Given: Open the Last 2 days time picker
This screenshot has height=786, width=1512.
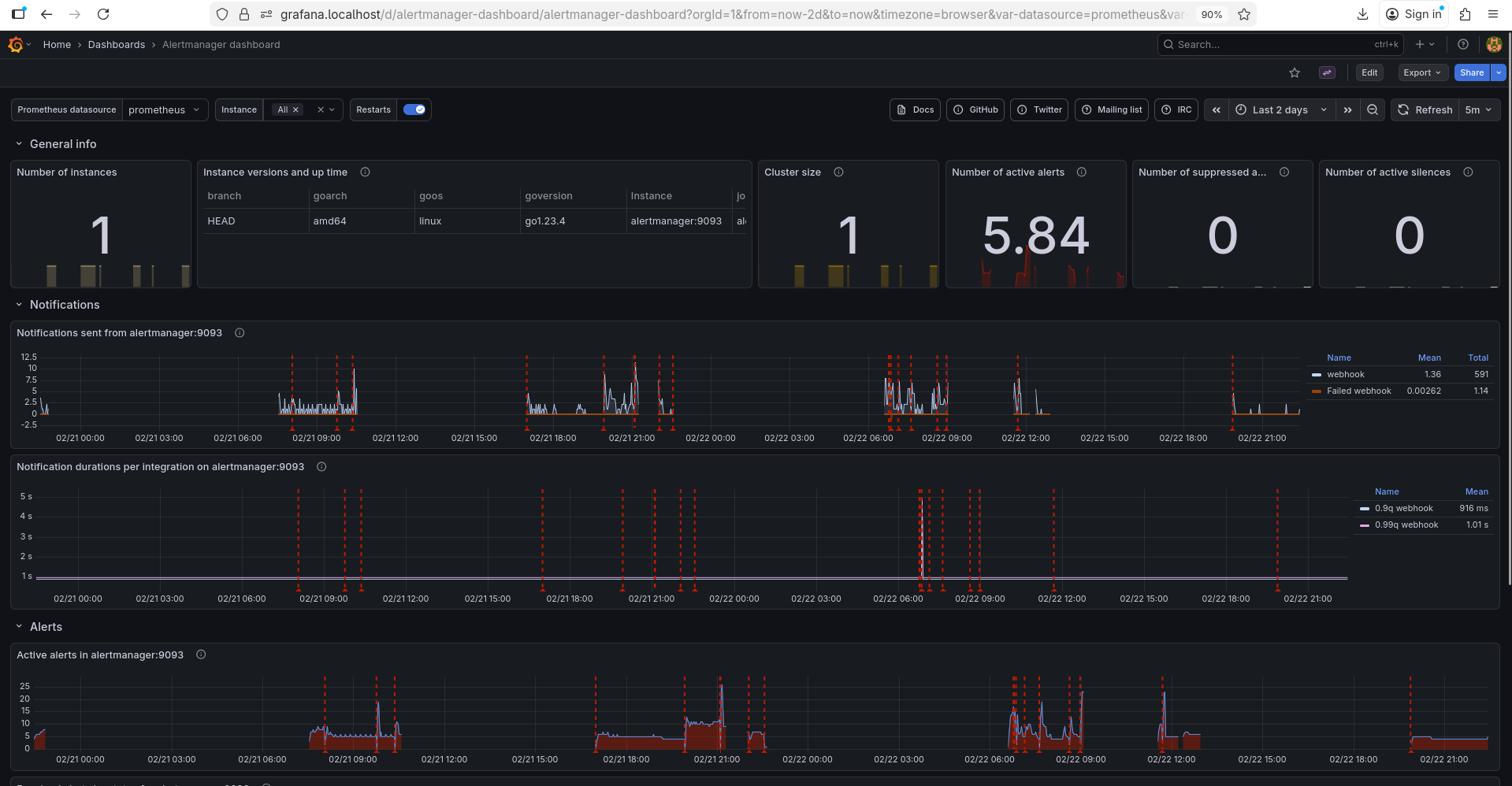Looking at the screenshot, I should coord(1281,110).
